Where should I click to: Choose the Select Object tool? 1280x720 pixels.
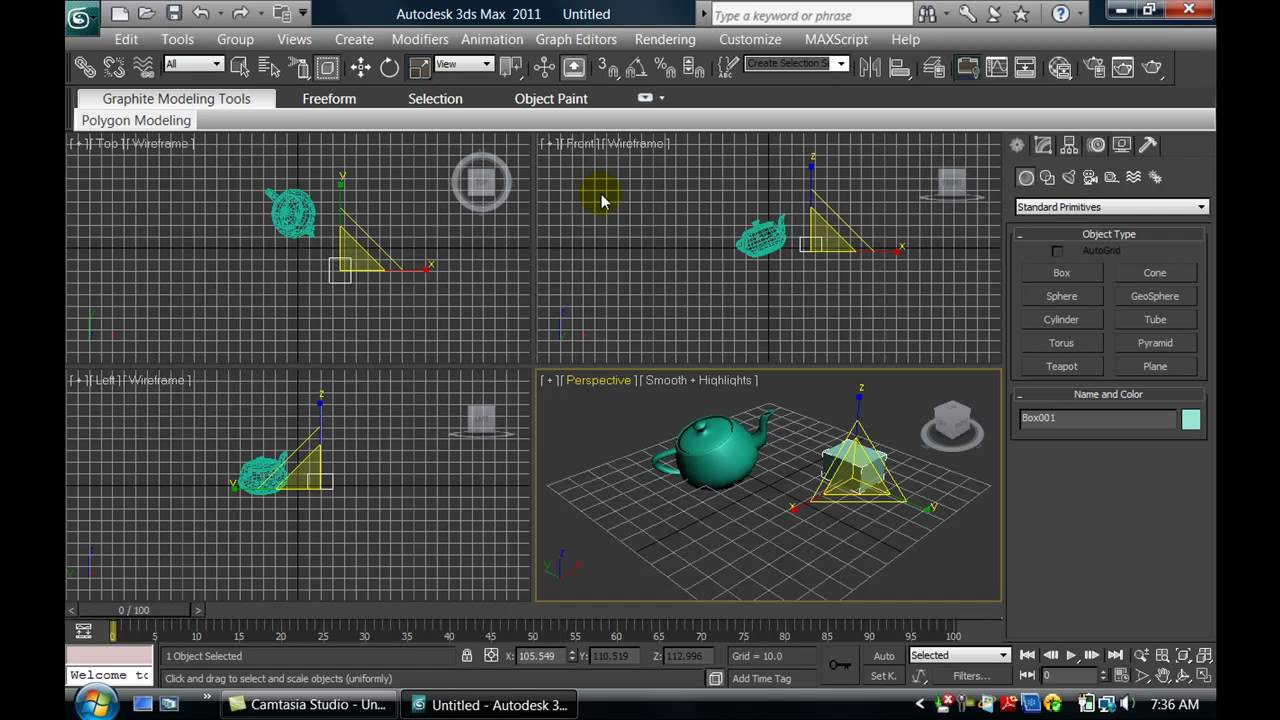click(240, 67)
